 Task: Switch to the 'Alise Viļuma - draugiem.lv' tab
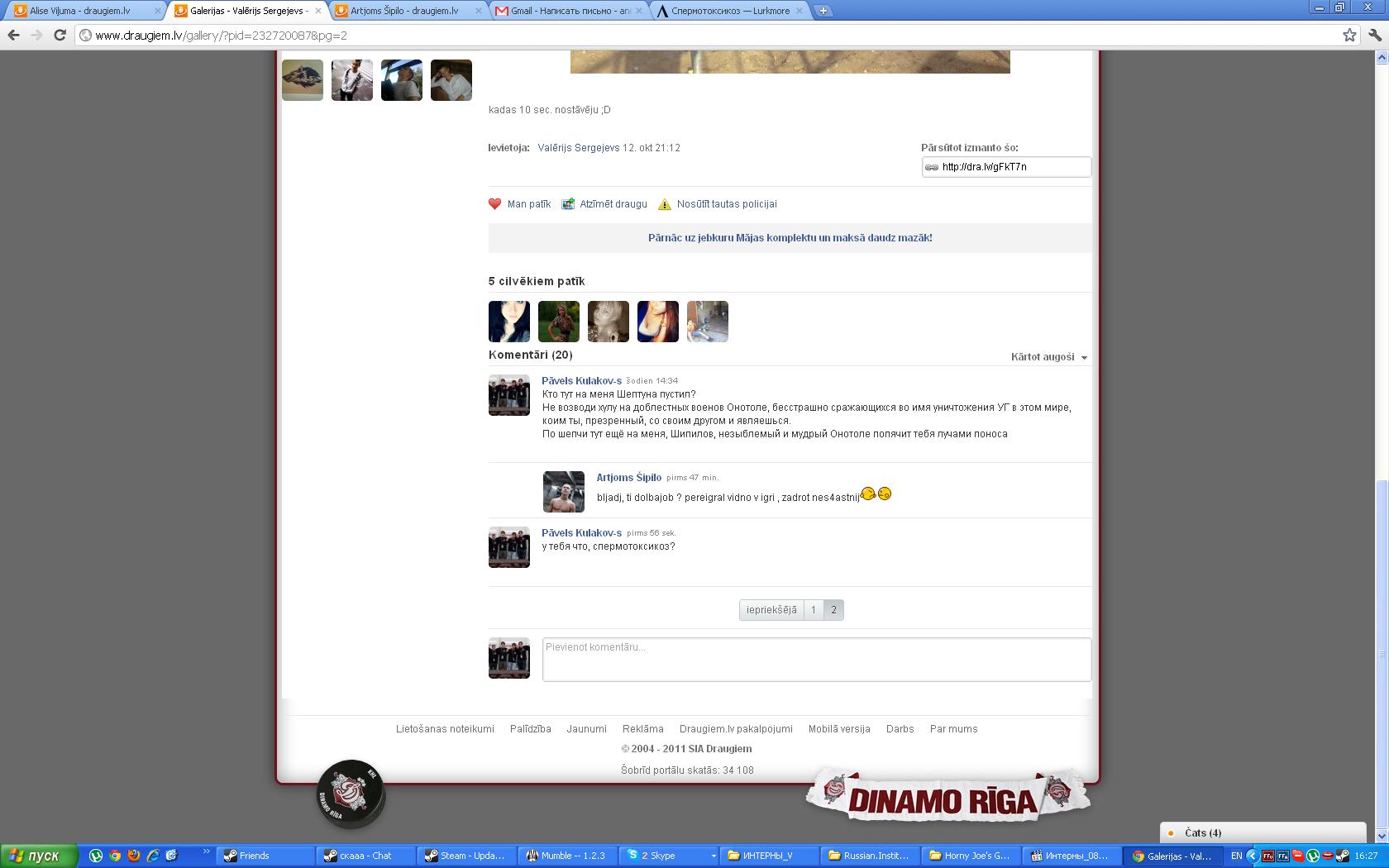pos(80,11)
